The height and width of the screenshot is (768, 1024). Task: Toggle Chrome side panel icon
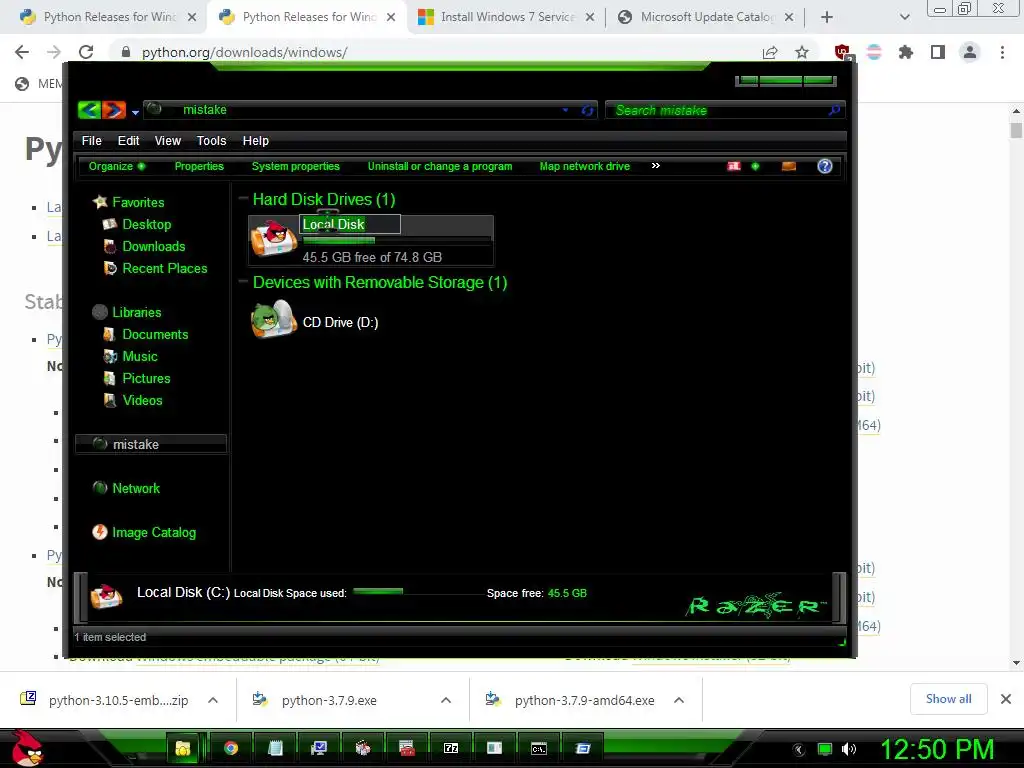[938, 52]
